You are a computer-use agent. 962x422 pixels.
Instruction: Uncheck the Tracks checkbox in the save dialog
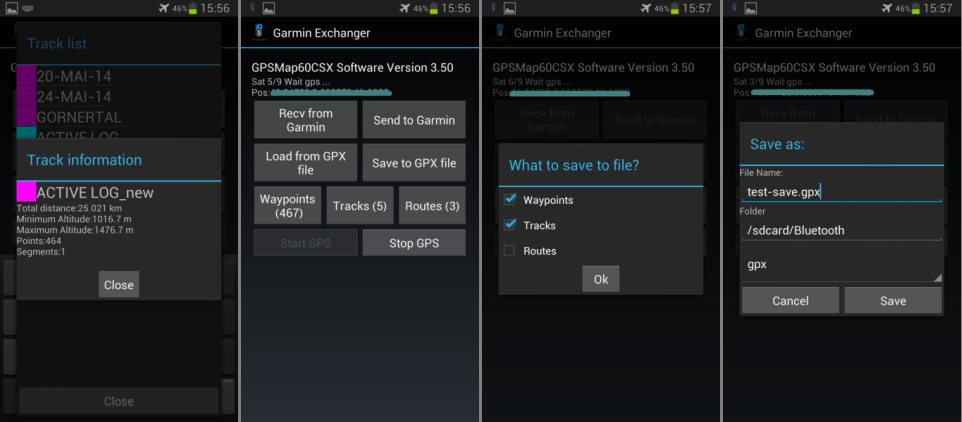(x=509, y=225)
